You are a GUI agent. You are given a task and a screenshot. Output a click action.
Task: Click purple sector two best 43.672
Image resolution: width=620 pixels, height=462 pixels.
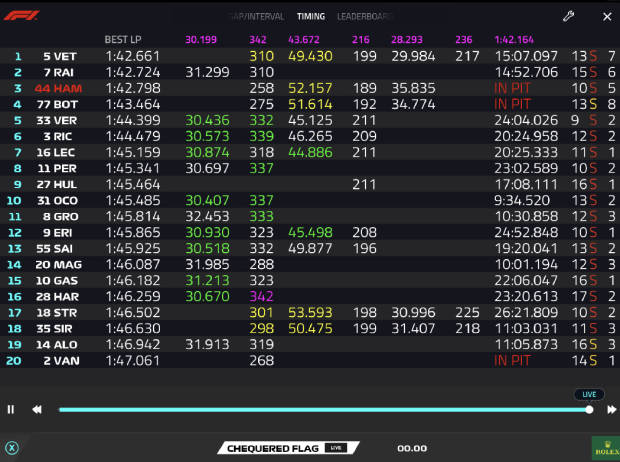click(304, 40)
